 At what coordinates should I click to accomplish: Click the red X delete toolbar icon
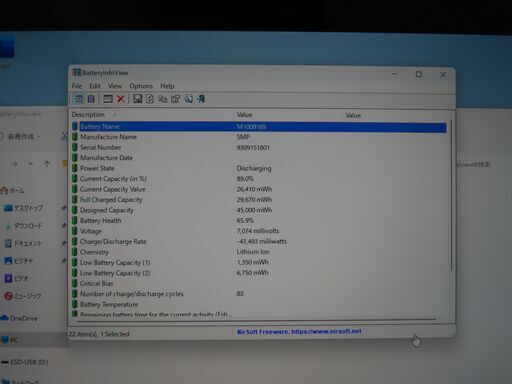pyautogui.click(x=121, y=99)
